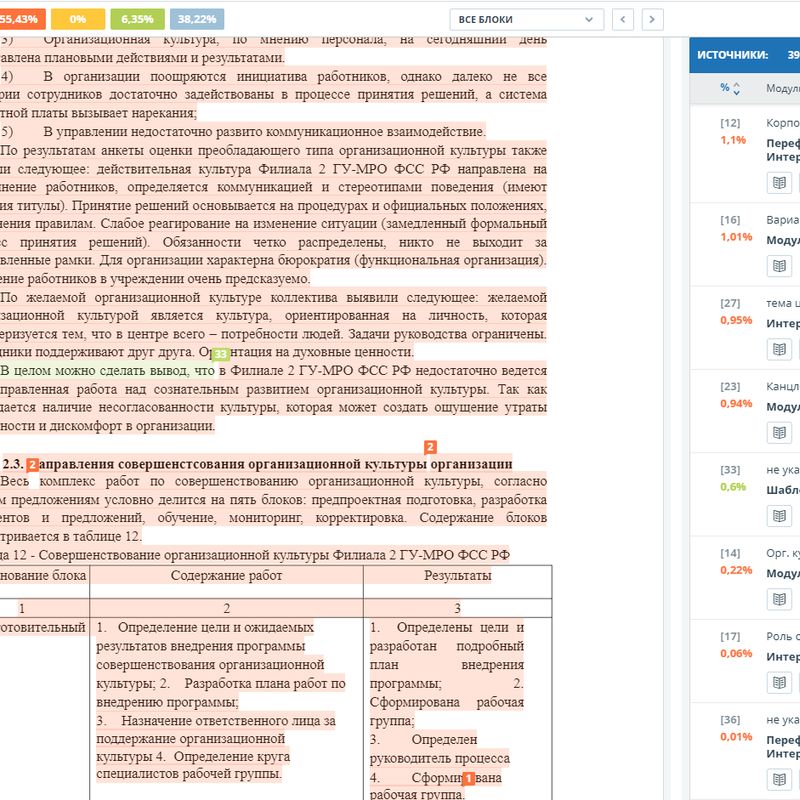Open book icon for source [23]
Screen dimensions: 800x800
(x=780, y=432)
